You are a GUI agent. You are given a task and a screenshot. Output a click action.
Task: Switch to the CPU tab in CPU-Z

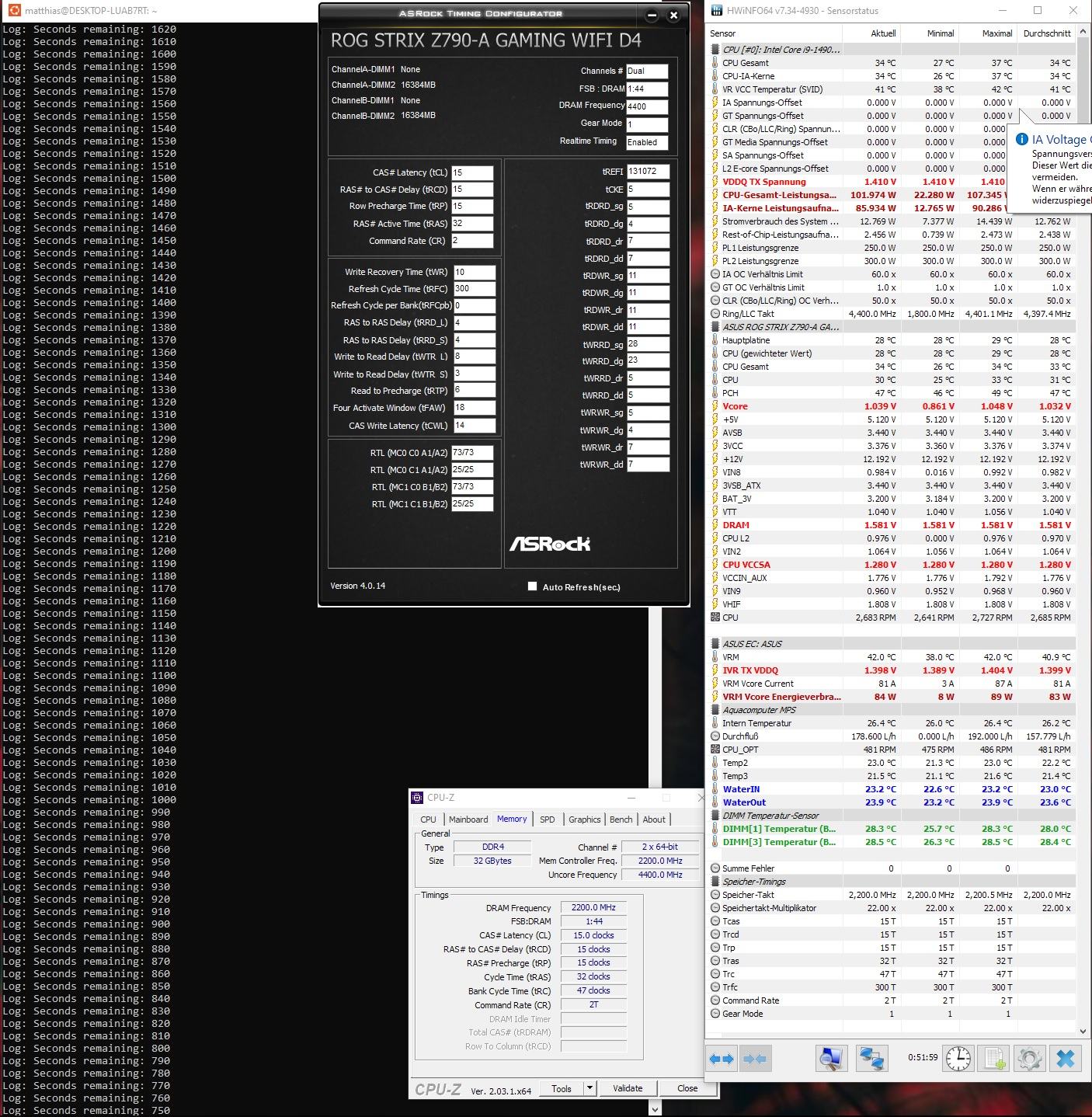[428, 819]
